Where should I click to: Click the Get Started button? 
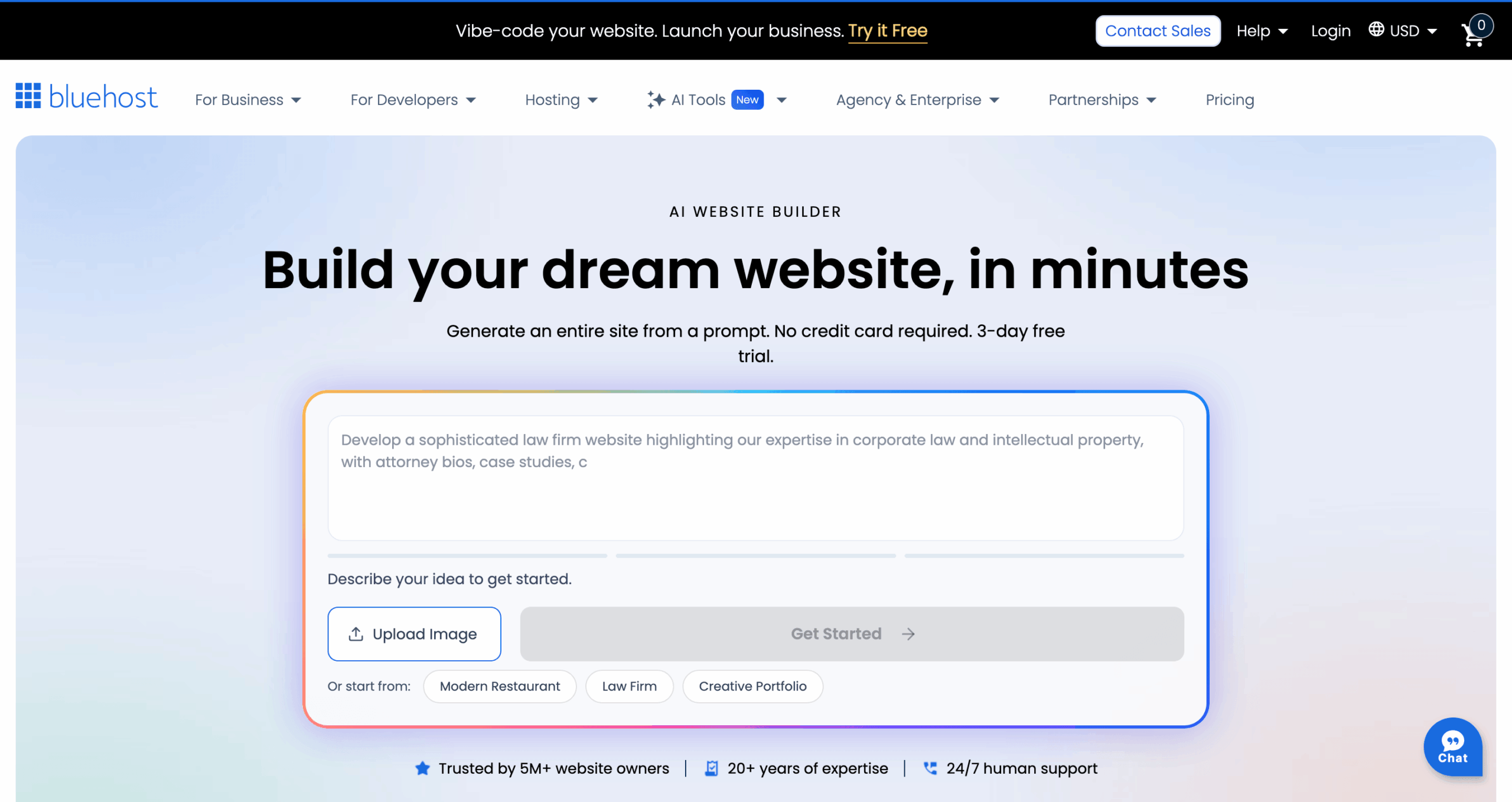tap(852, 634)
